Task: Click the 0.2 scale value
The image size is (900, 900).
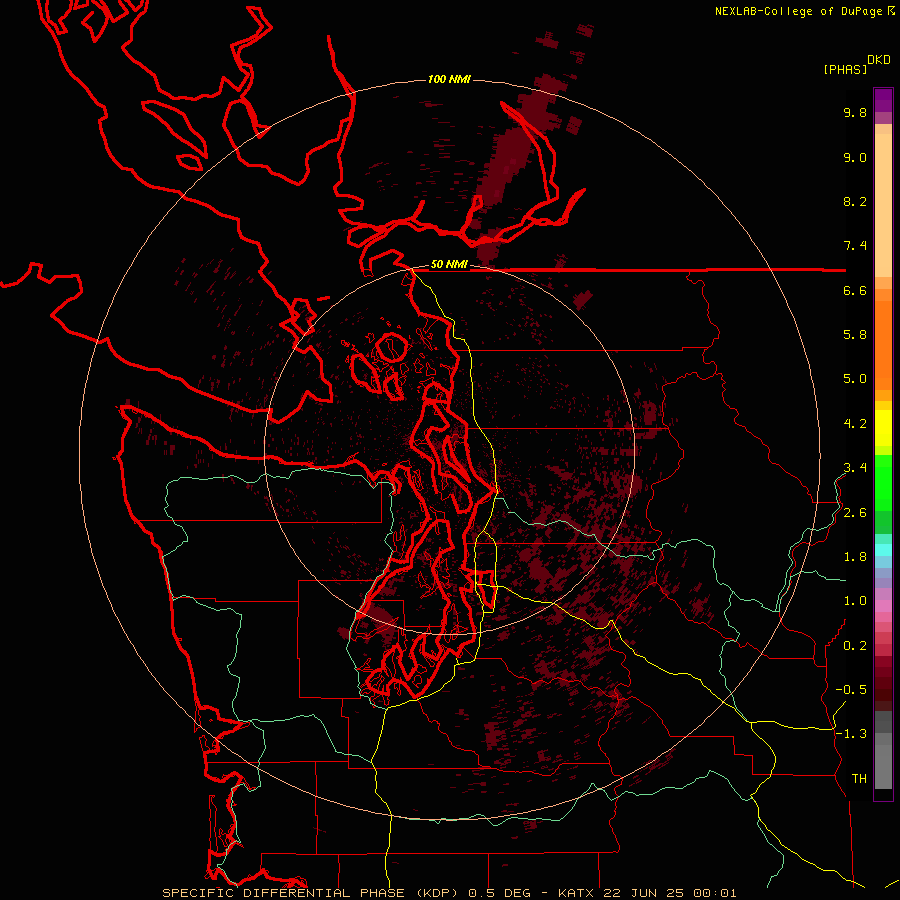Action: (855, 646)
